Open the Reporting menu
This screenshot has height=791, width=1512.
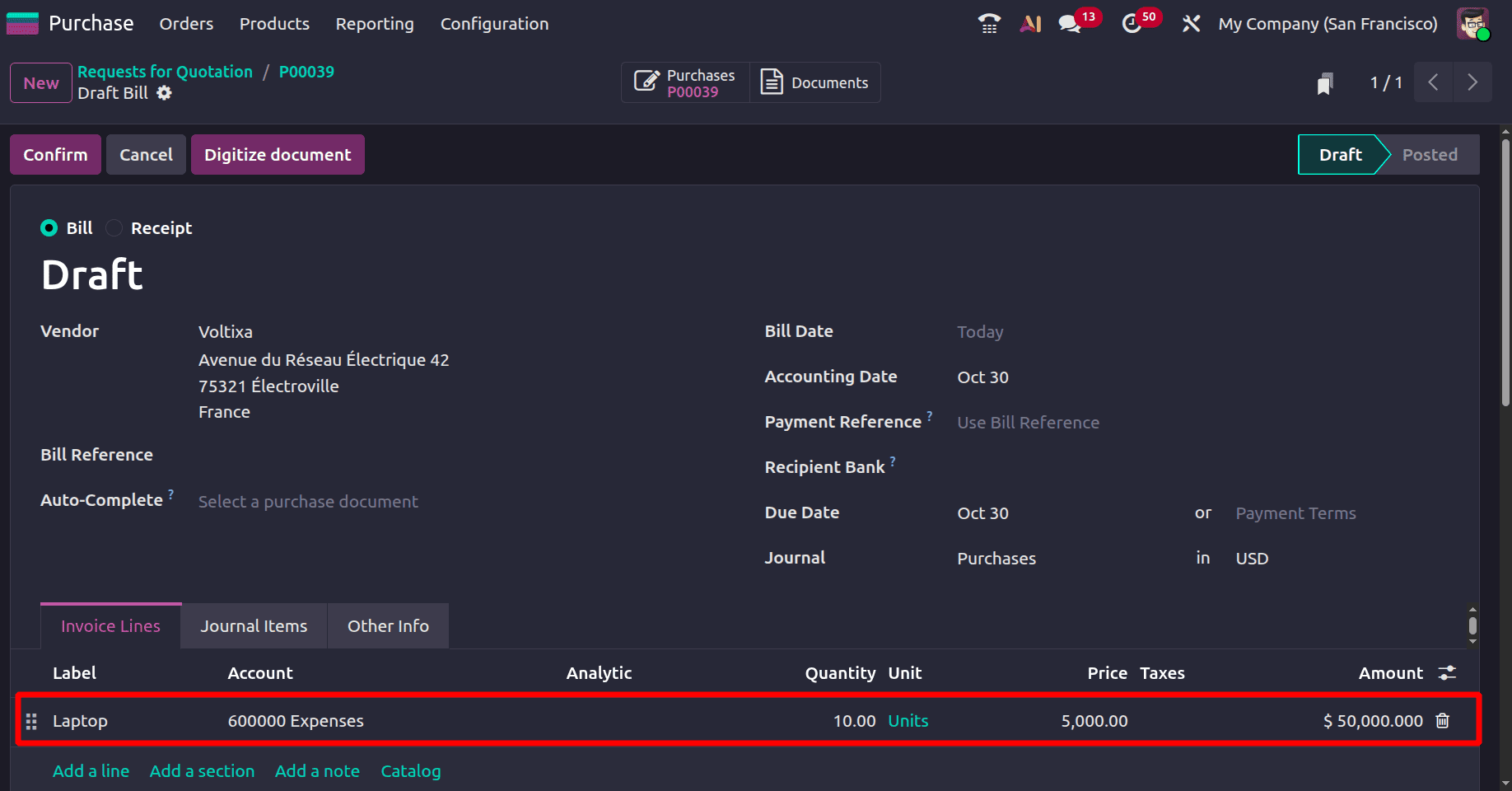coord(374,24)
